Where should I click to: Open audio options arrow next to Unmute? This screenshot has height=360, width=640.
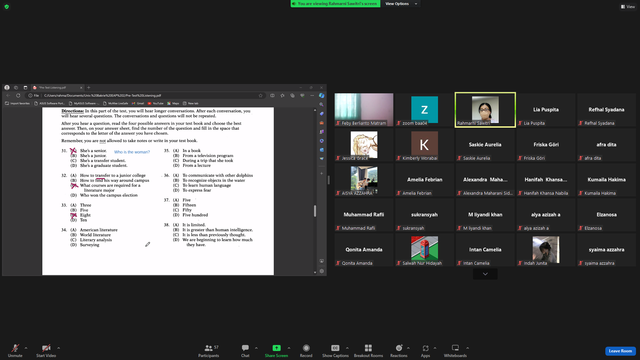(26, 348)
